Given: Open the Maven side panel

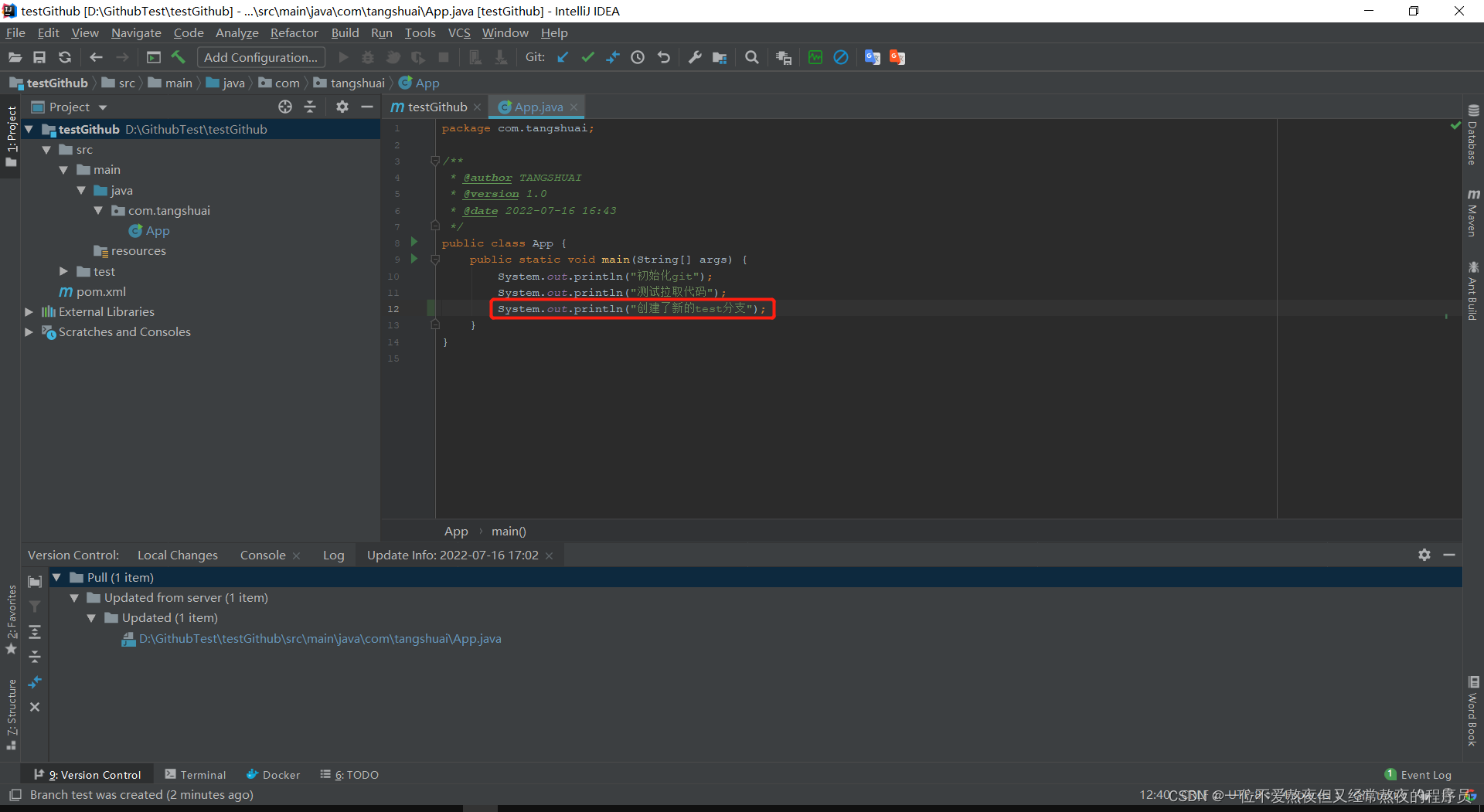Looking at the screenshot, I should pyautogui.click(x=1473, y=212).
